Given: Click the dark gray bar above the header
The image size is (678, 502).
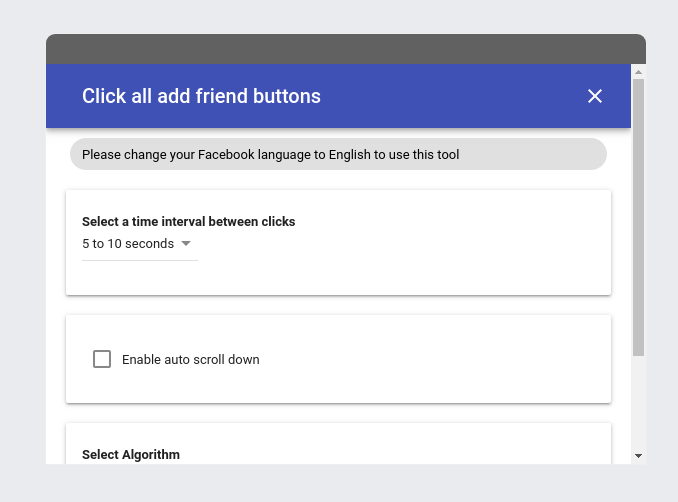Looking at the screenshot, I should pyautogui.click(x=345, y=49).
